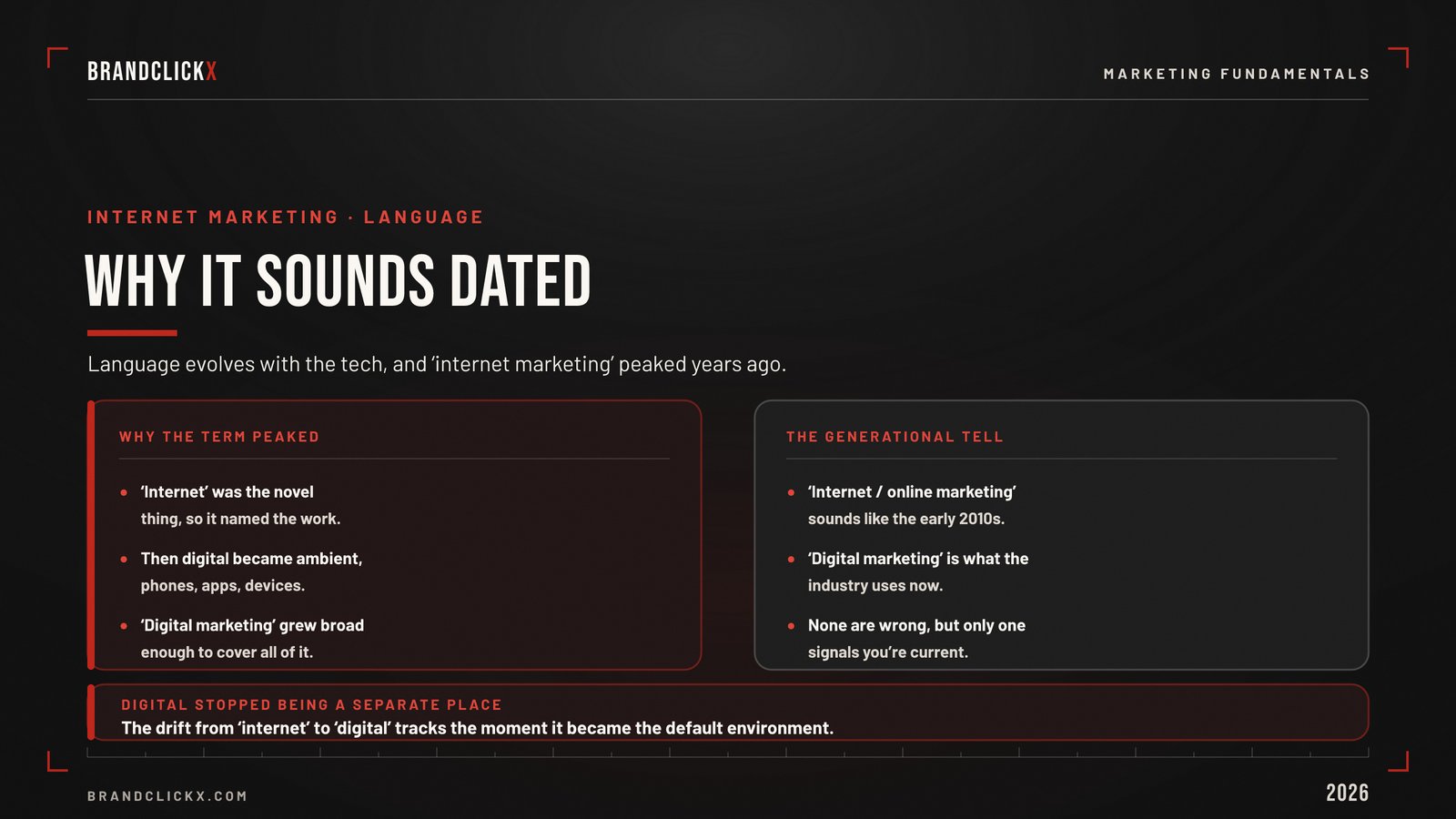Click the Why The Term Peaked card heading

coord(219,437)
